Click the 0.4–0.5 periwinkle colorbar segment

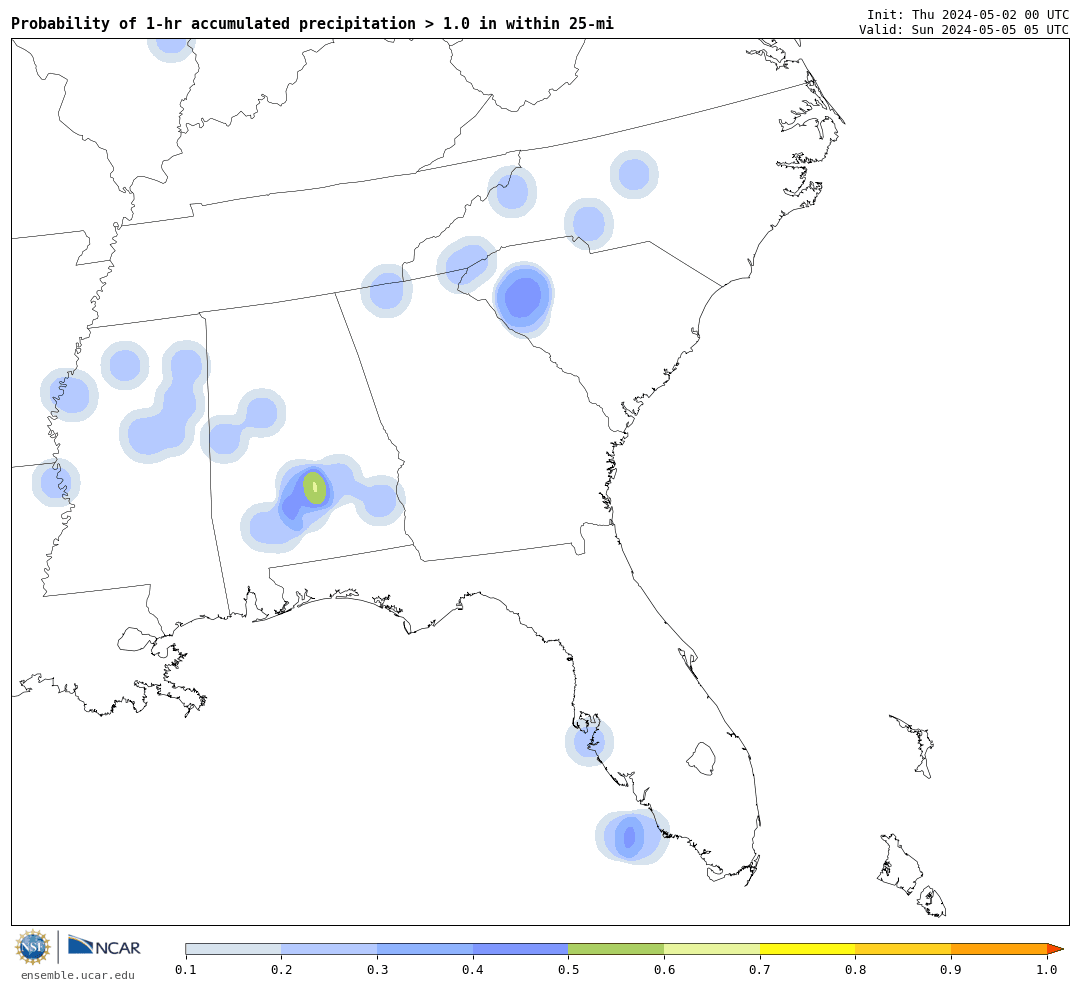(521, 949)
